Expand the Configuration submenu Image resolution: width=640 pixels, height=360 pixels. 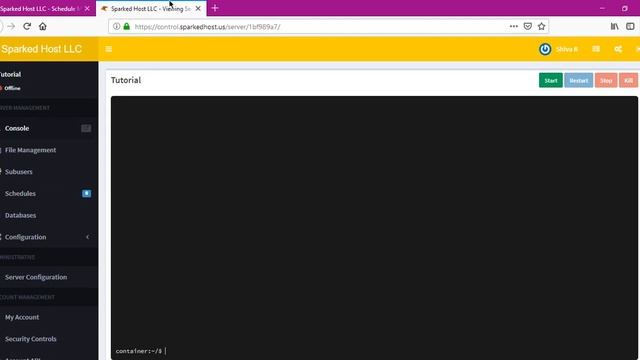click(x=48, y=237)
